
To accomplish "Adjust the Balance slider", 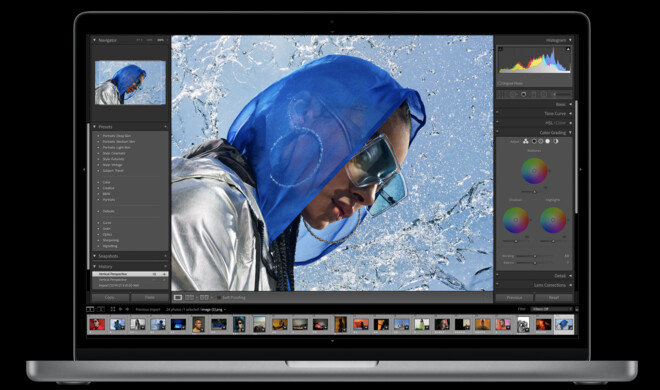I will click(x=535, y=263).
